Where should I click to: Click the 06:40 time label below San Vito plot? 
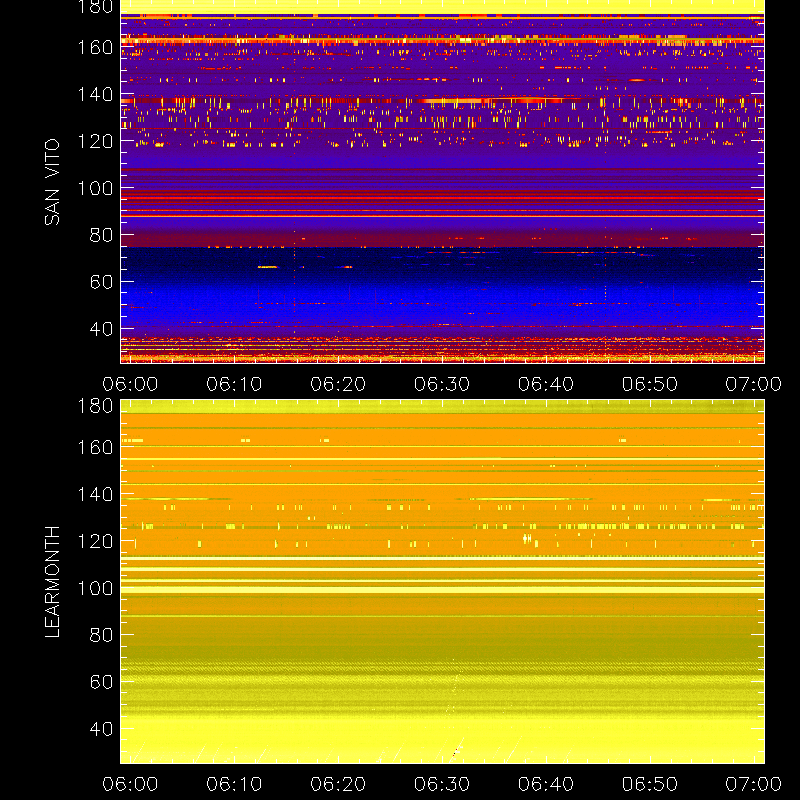point(546,384)
